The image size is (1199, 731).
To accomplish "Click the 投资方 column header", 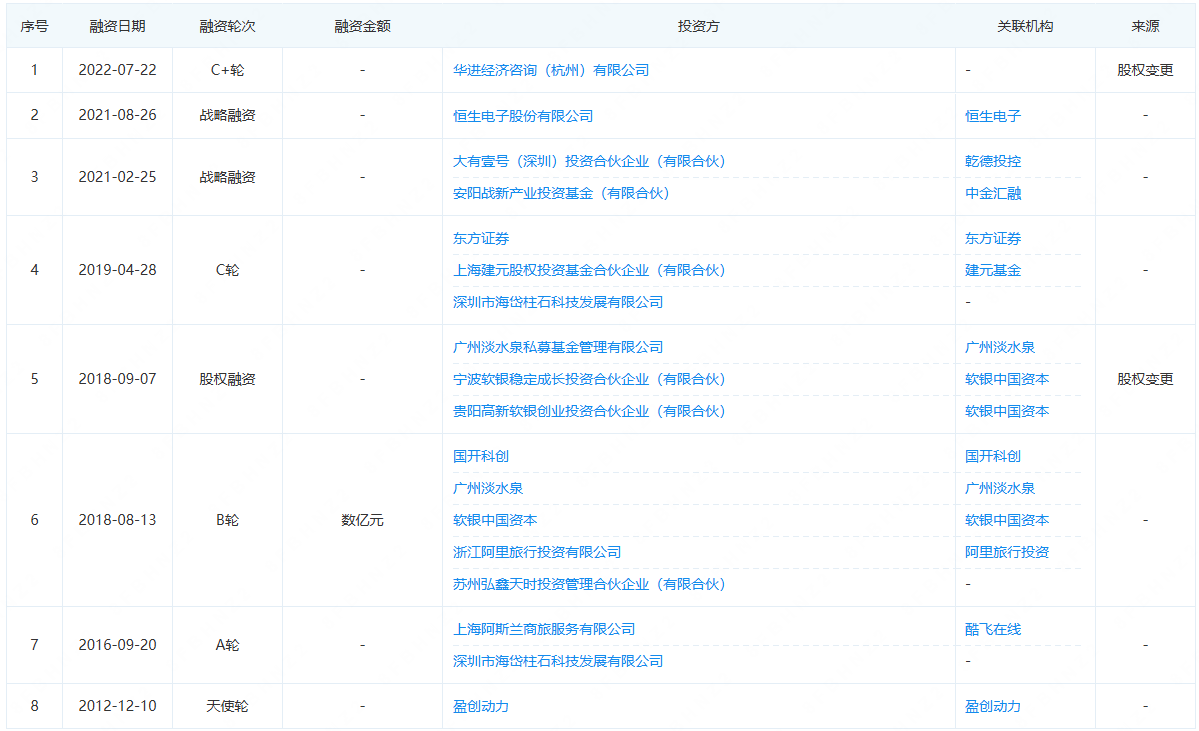I will click(698, 27).
